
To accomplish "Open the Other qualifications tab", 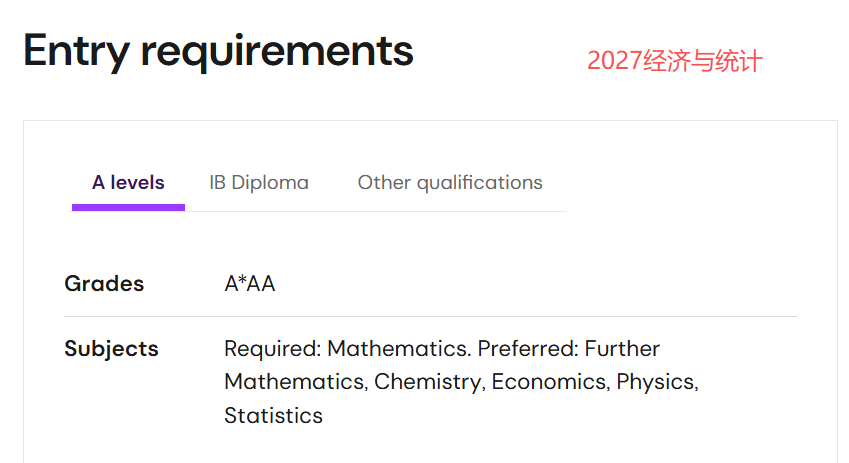I will point(450,183).
